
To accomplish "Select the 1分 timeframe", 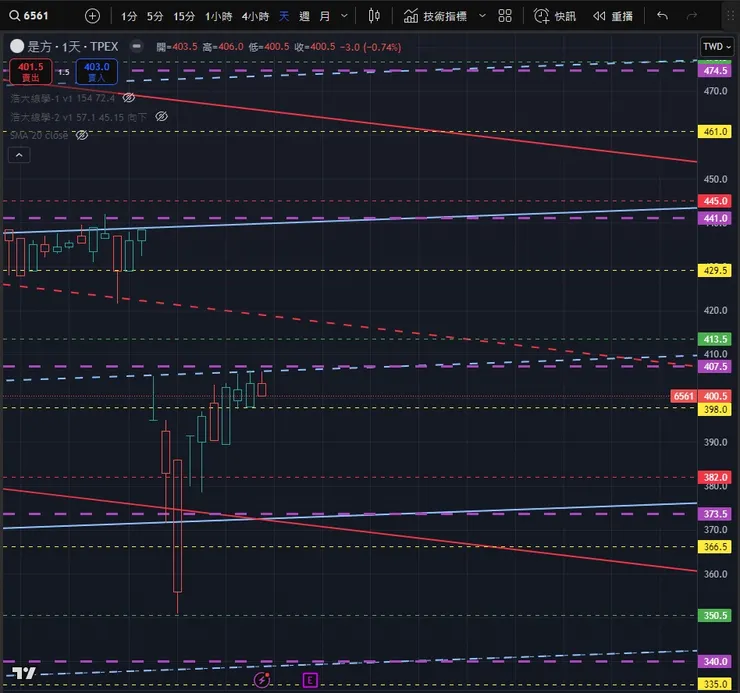I will coord(129,17).
